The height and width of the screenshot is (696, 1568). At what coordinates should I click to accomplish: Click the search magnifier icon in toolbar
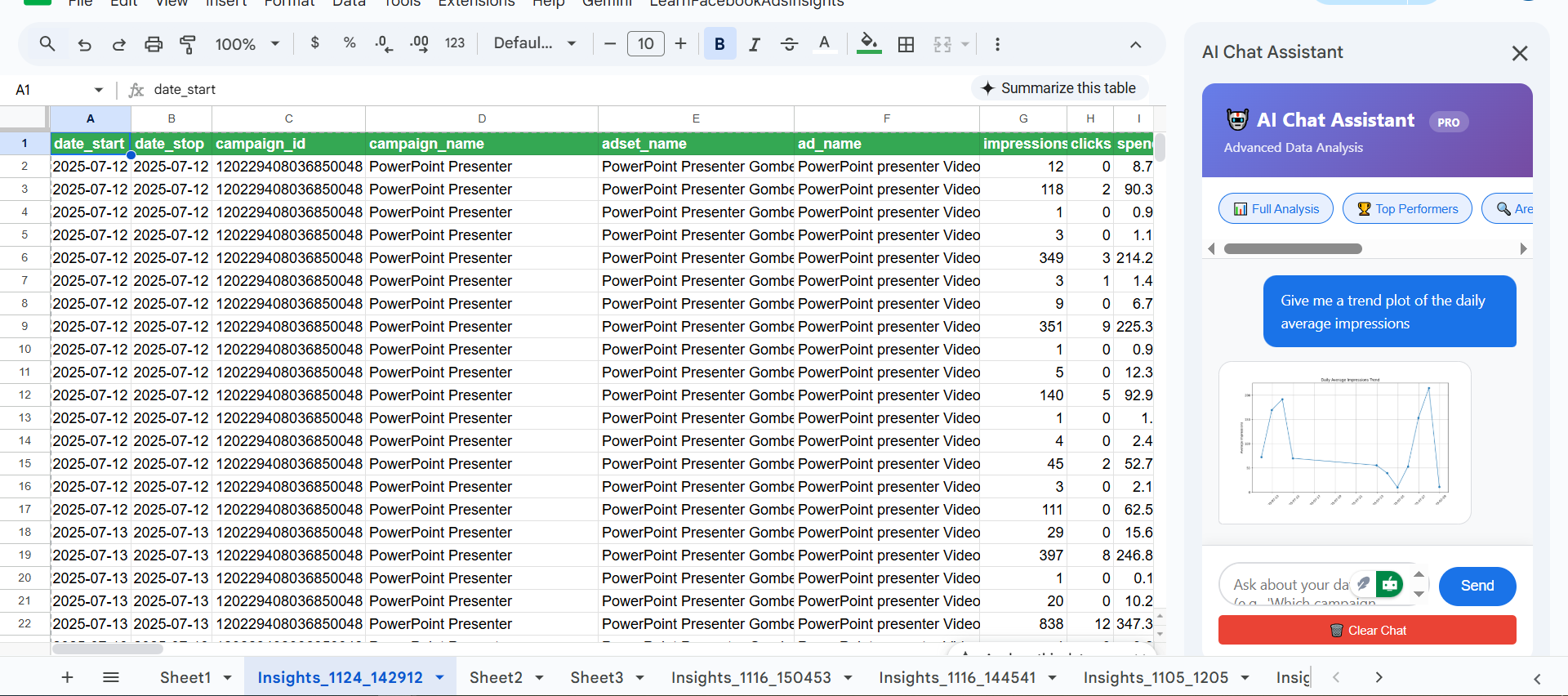(x=47, y=44)
